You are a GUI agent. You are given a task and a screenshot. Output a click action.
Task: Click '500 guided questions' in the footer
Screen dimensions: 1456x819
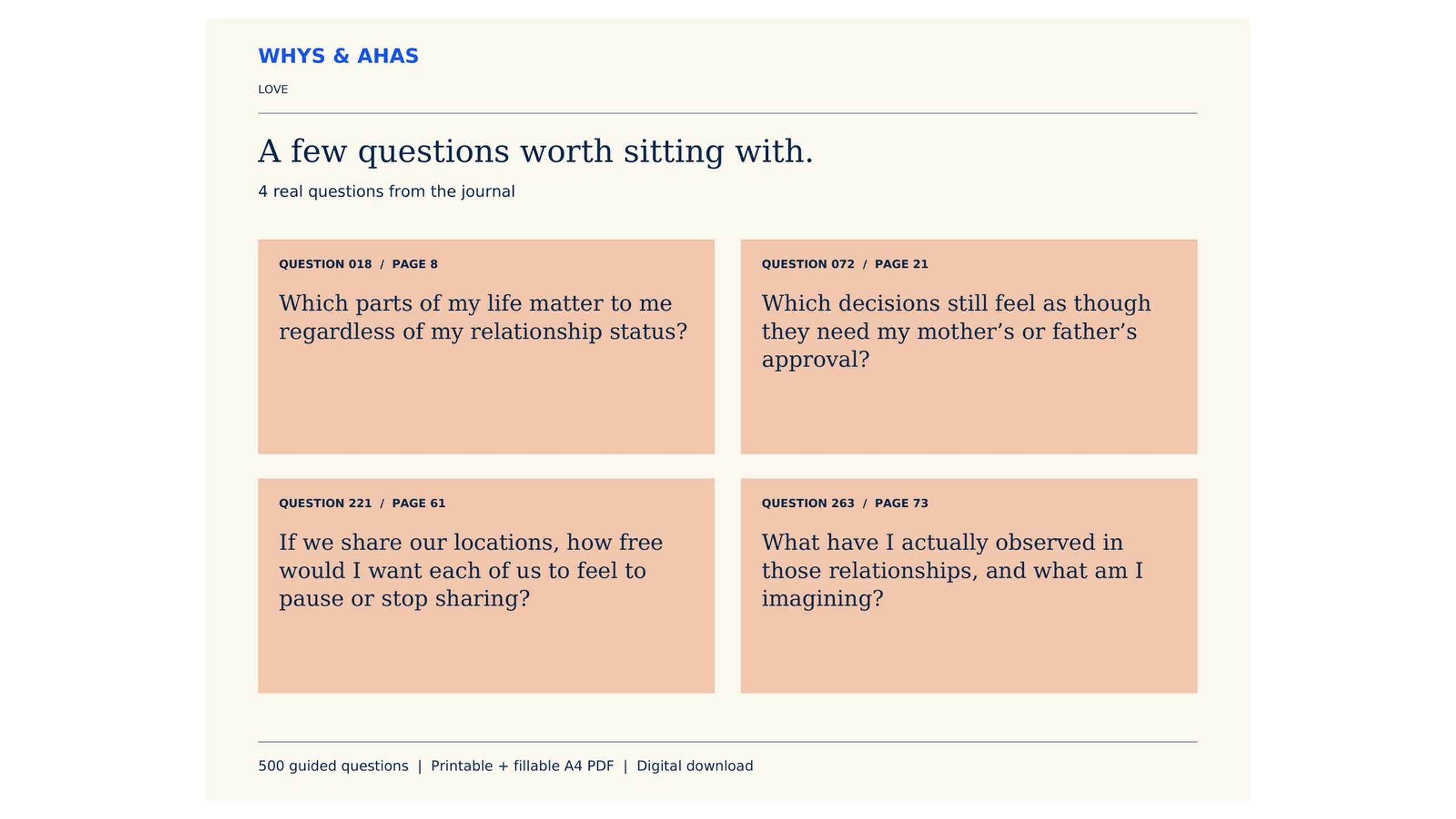tap(333, 766)
